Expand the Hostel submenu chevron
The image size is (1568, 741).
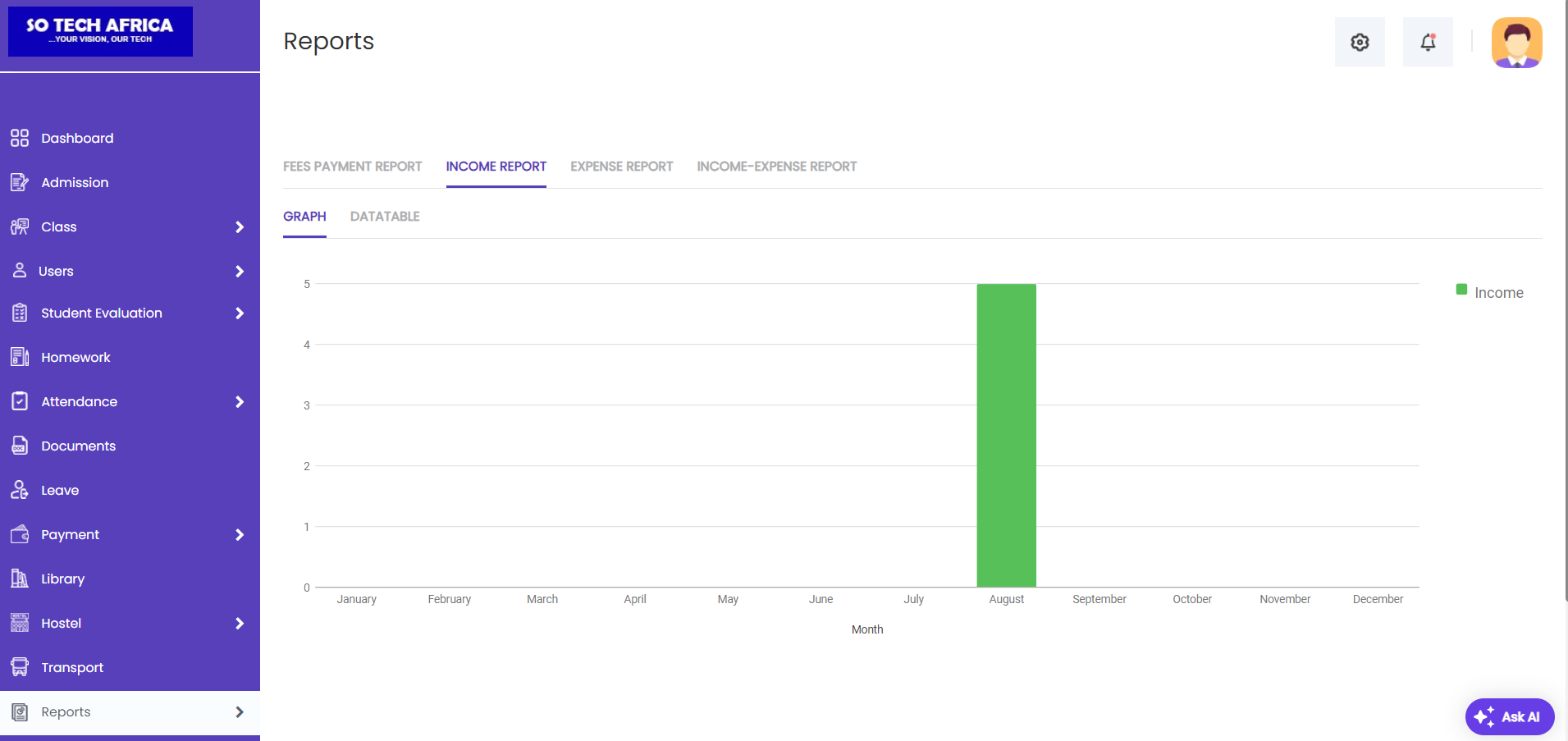click(240, 624)
